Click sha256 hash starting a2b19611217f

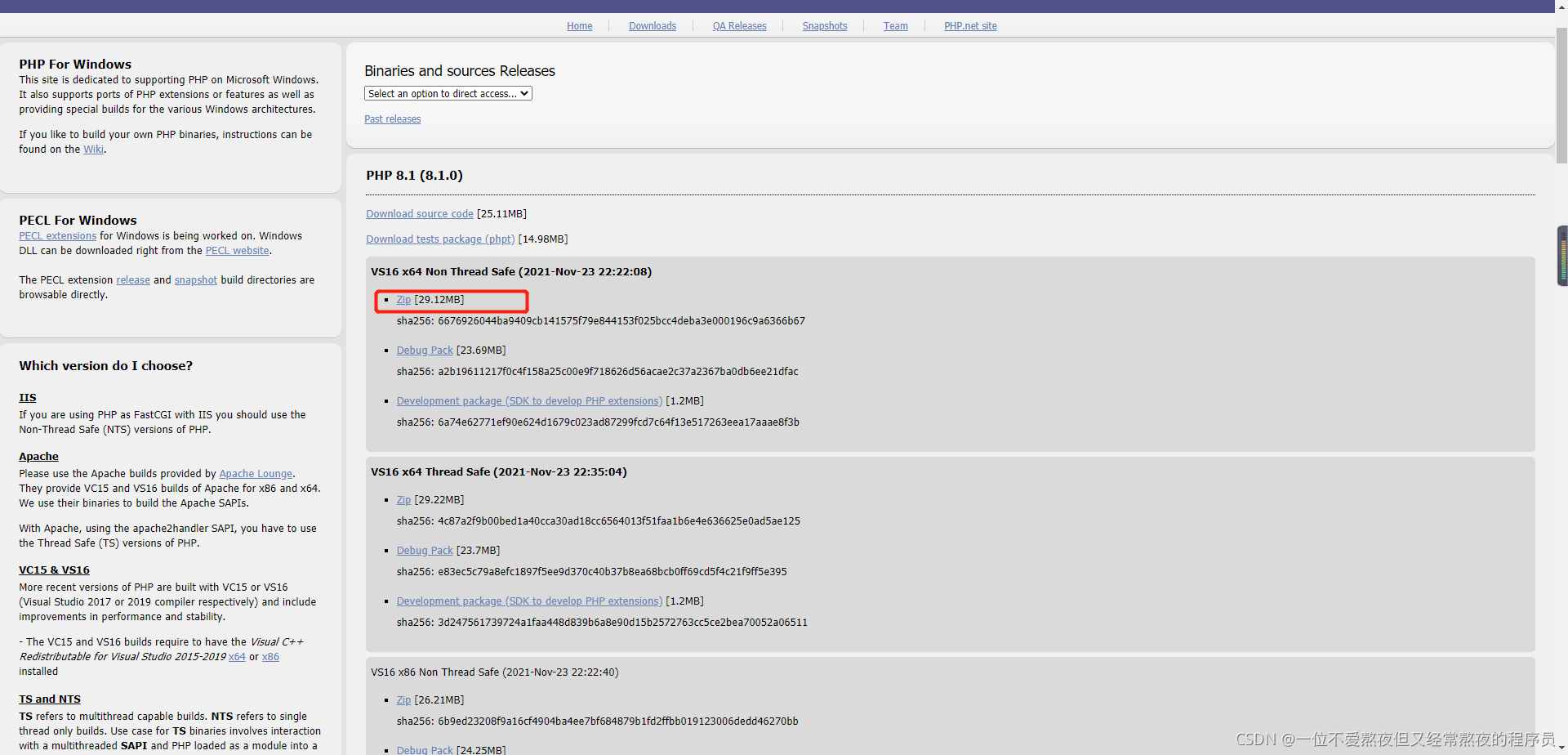pyautogui.click(x=617, y=372)
